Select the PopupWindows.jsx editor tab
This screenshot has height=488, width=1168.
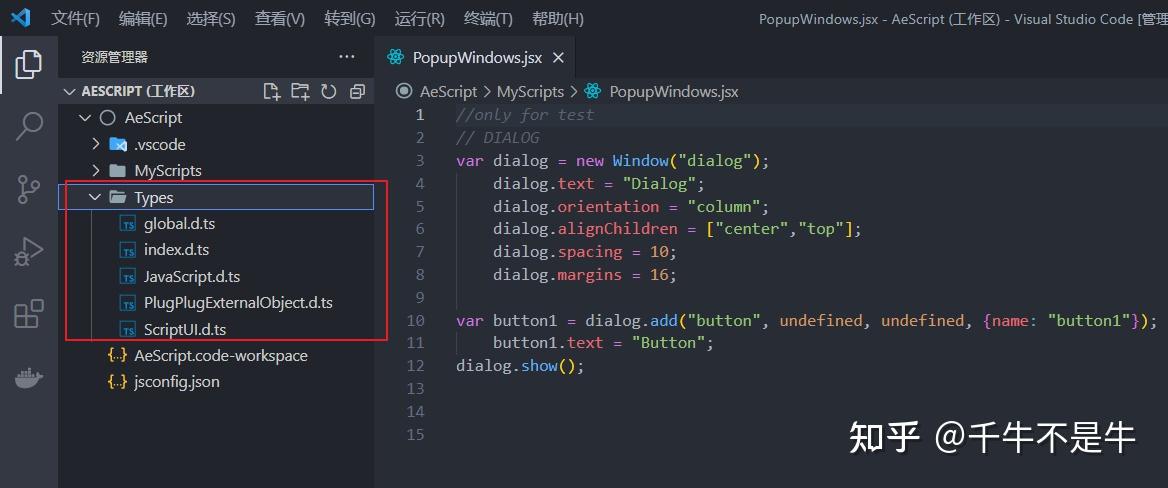pyautogui.click(x=477, y=57)
